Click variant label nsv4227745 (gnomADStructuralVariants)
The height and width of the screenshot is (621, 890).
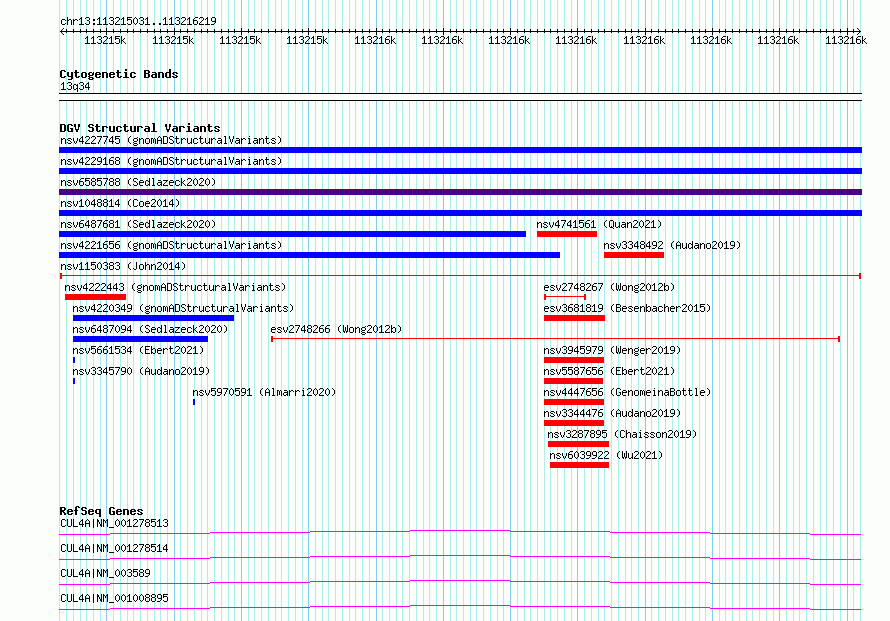click(171, 140)
